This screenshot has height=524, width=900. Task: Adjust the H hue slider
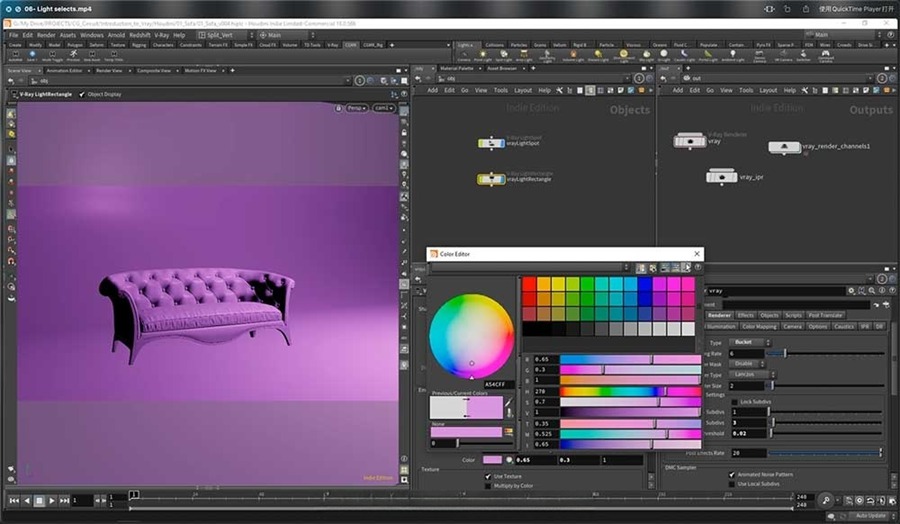tap(630, 391)
